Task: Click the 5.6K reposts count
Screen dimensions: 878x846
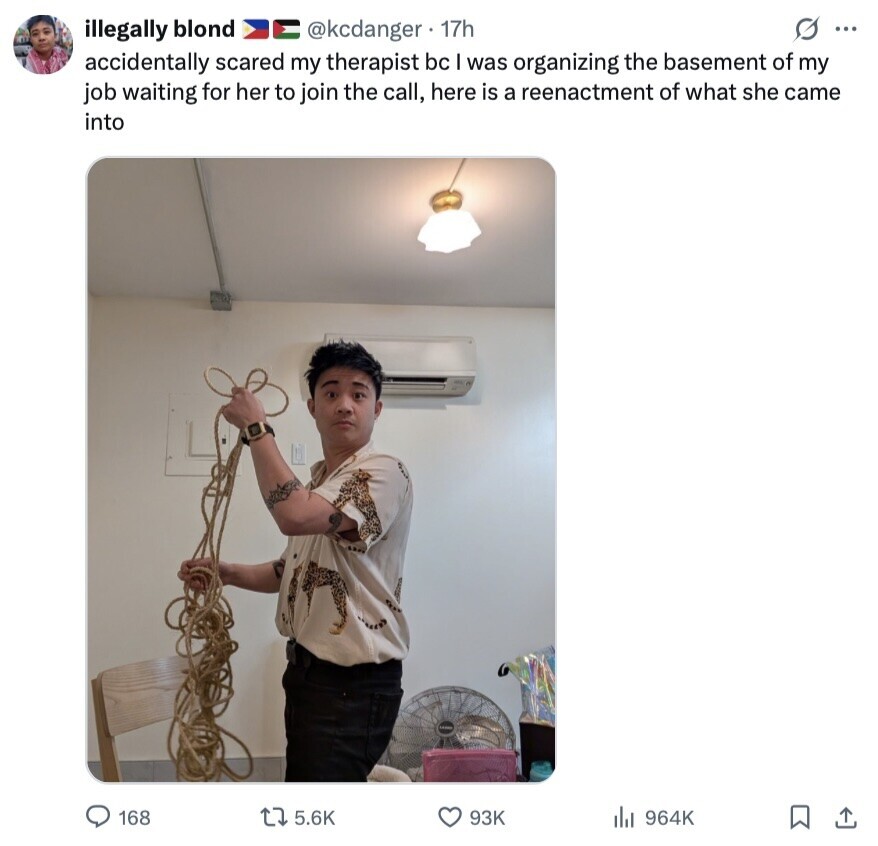Action: click(314, 818)
